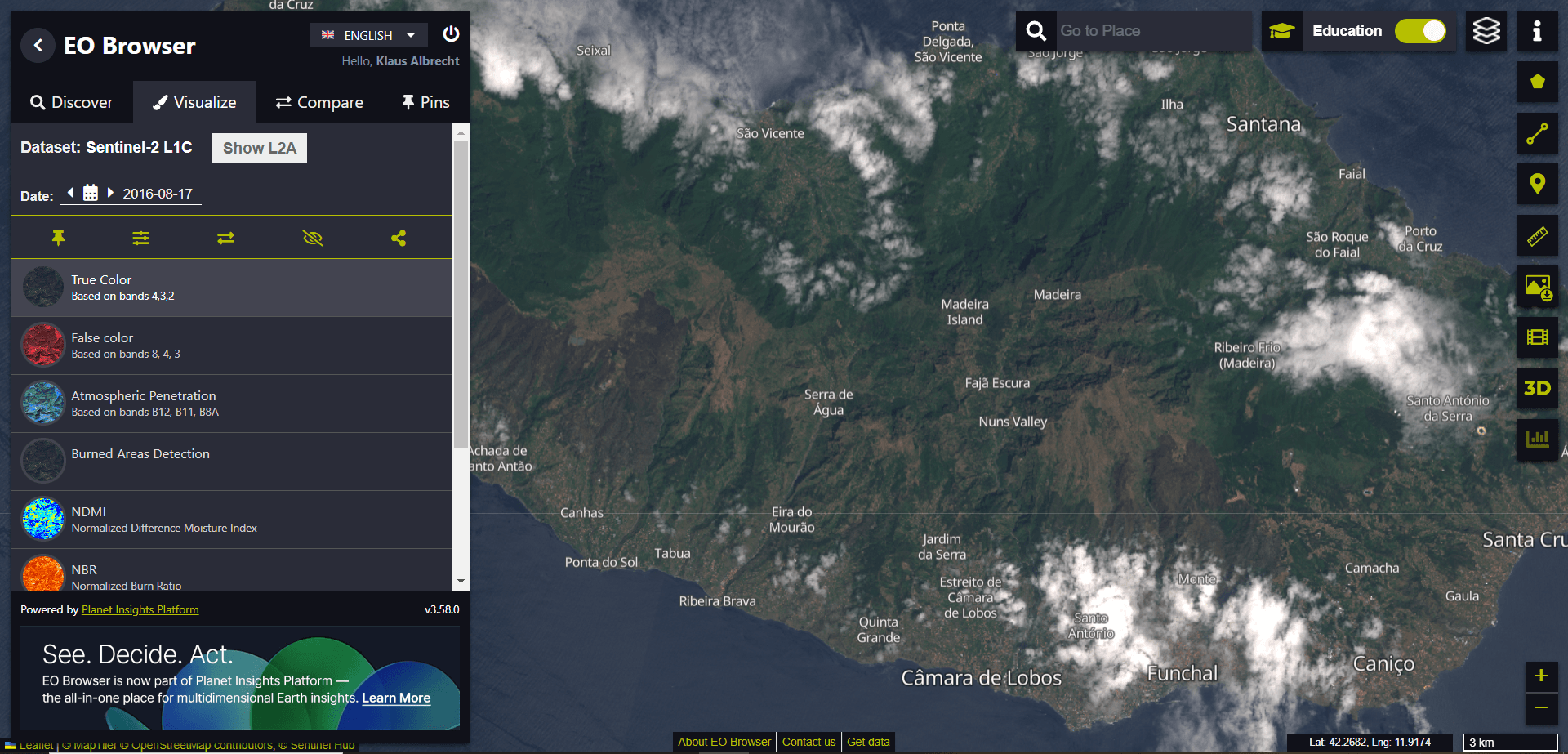Toggle the Education mode switch
The height and width of the screenshot is (754, 1568).
(x=1420, y=31)
